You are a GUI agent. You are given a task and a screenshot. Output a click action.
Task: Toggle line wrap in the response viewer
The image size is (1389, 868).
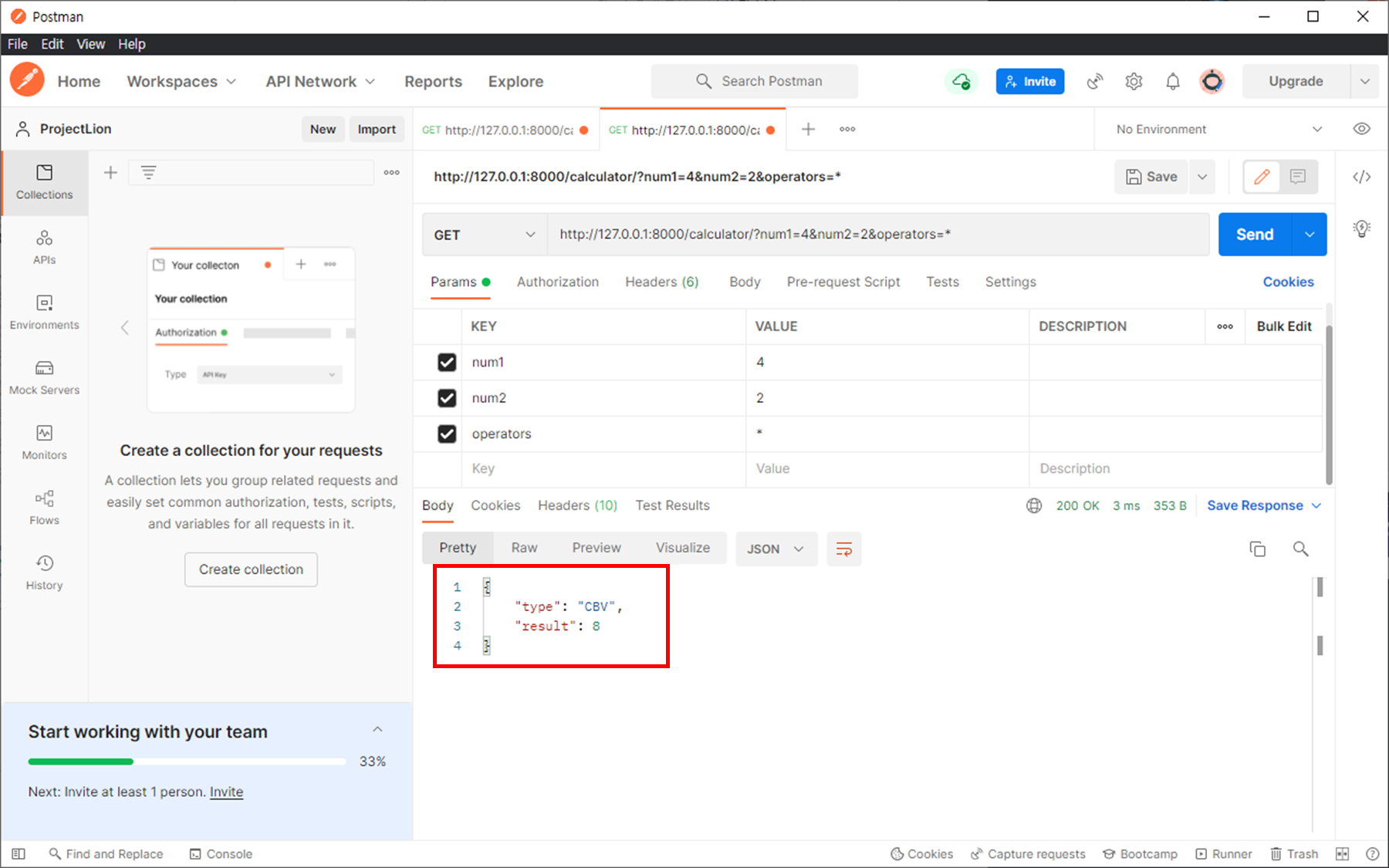point(844,549)
